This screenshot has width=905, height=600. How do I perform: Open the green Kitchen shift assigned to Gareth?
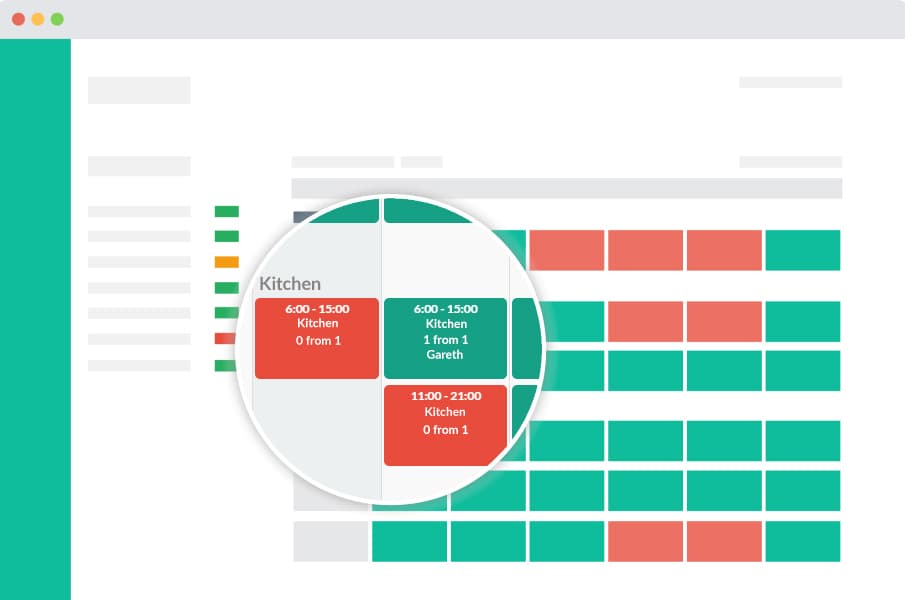[445, 338]
